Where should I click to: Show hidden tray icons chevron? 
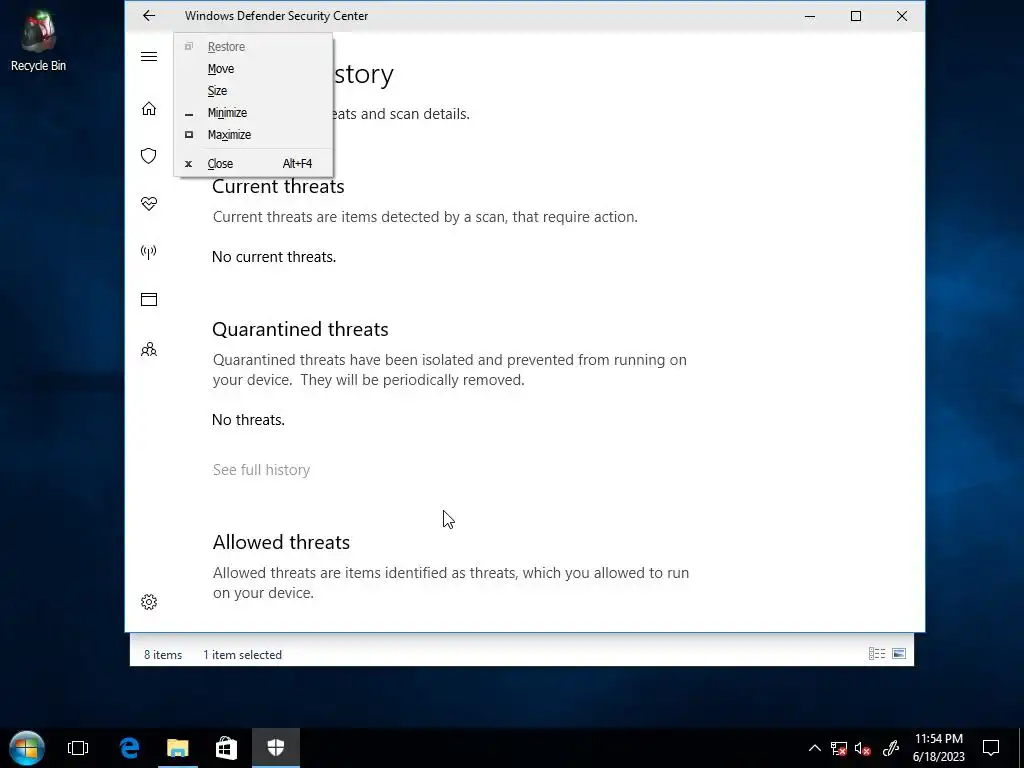pyautogui.click(x=814, y=748)
